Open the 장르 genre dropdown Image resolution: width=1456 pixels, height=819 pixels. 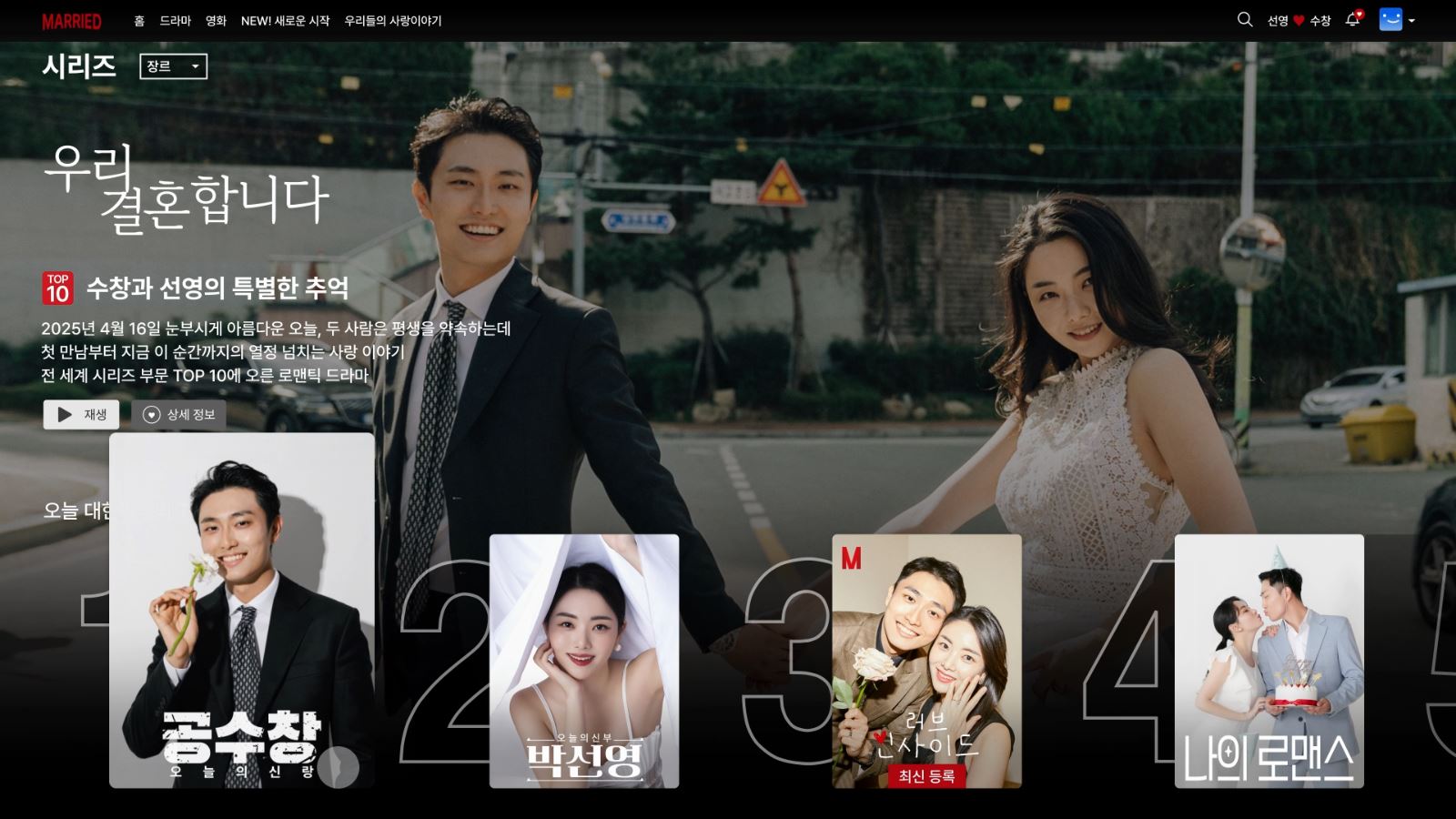click(x=173, y=66)
